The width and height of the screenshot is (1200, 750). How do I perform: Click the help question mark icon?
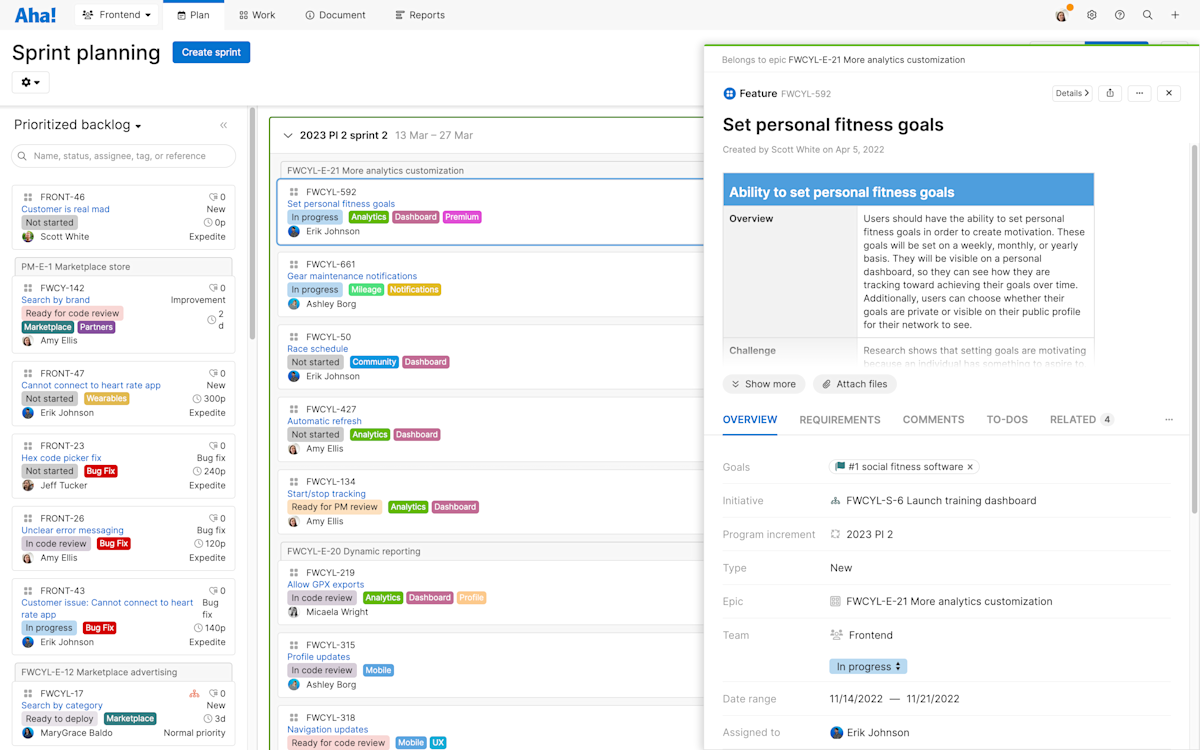tap(1120, 15)
